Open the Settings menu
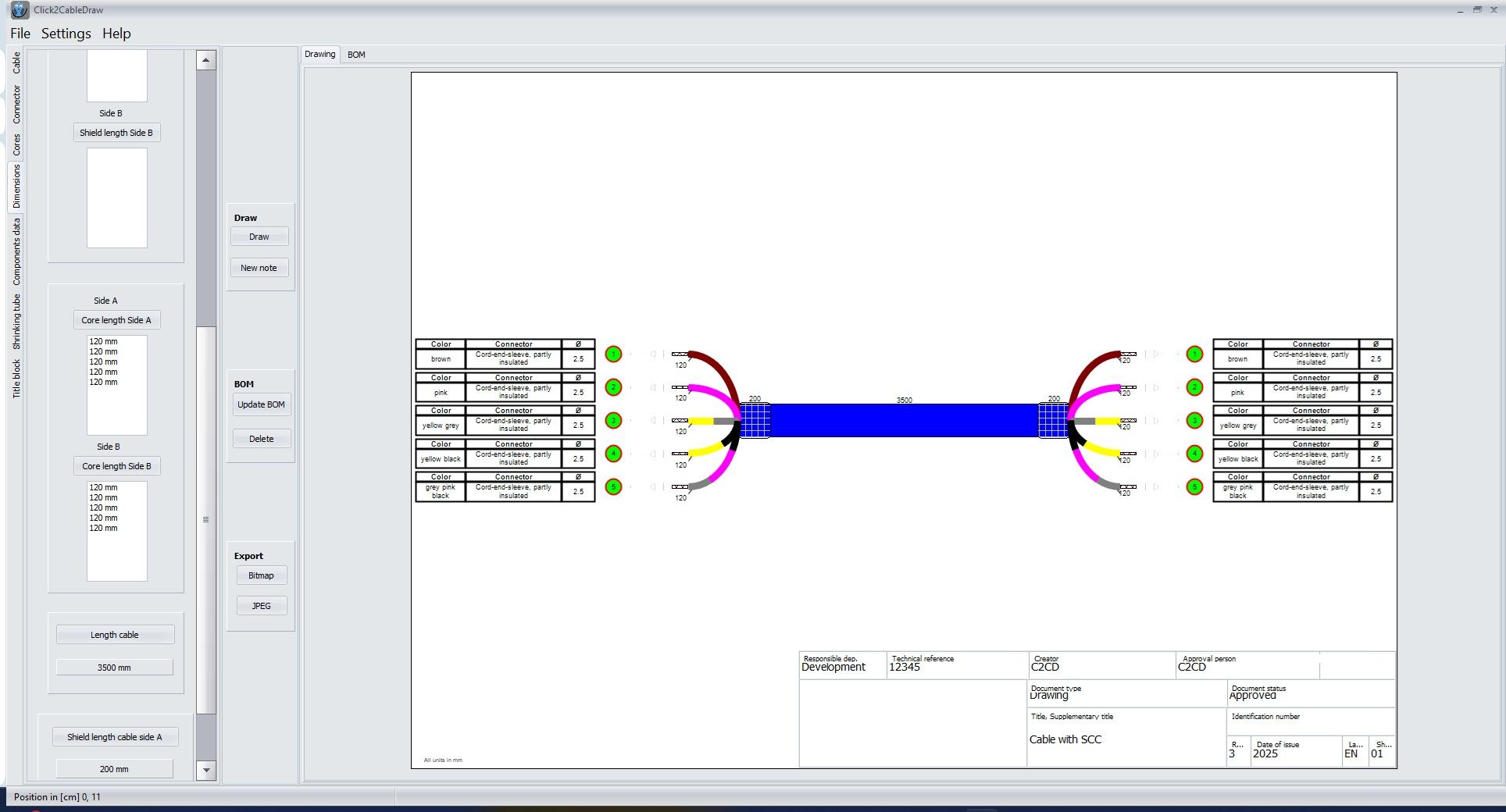The height and width of the screenshot is (812, 1506). pos(66,34)
